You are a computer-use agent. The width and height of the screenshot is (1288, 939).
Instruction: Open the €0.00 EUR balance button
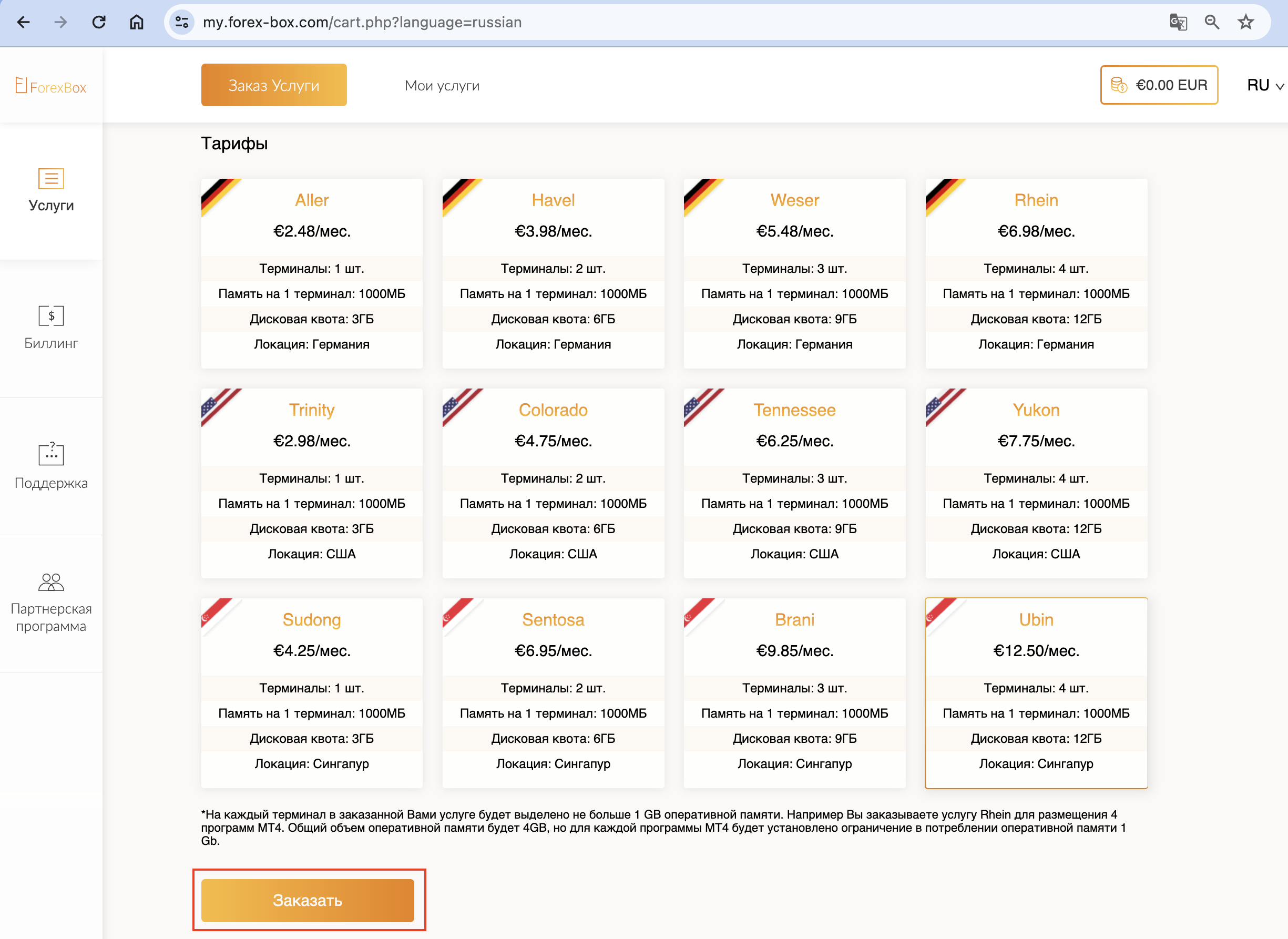click(1158, 85)
